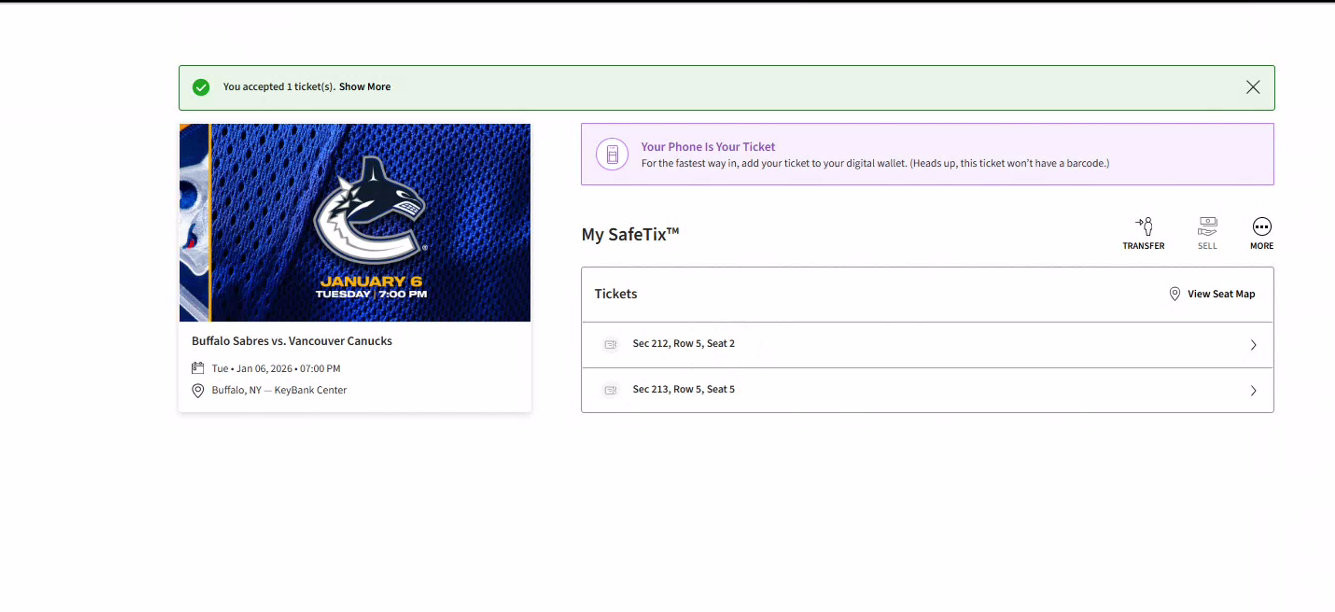
Task: Click the ticket icon next to Sec 212
Action: pos(610,345)
